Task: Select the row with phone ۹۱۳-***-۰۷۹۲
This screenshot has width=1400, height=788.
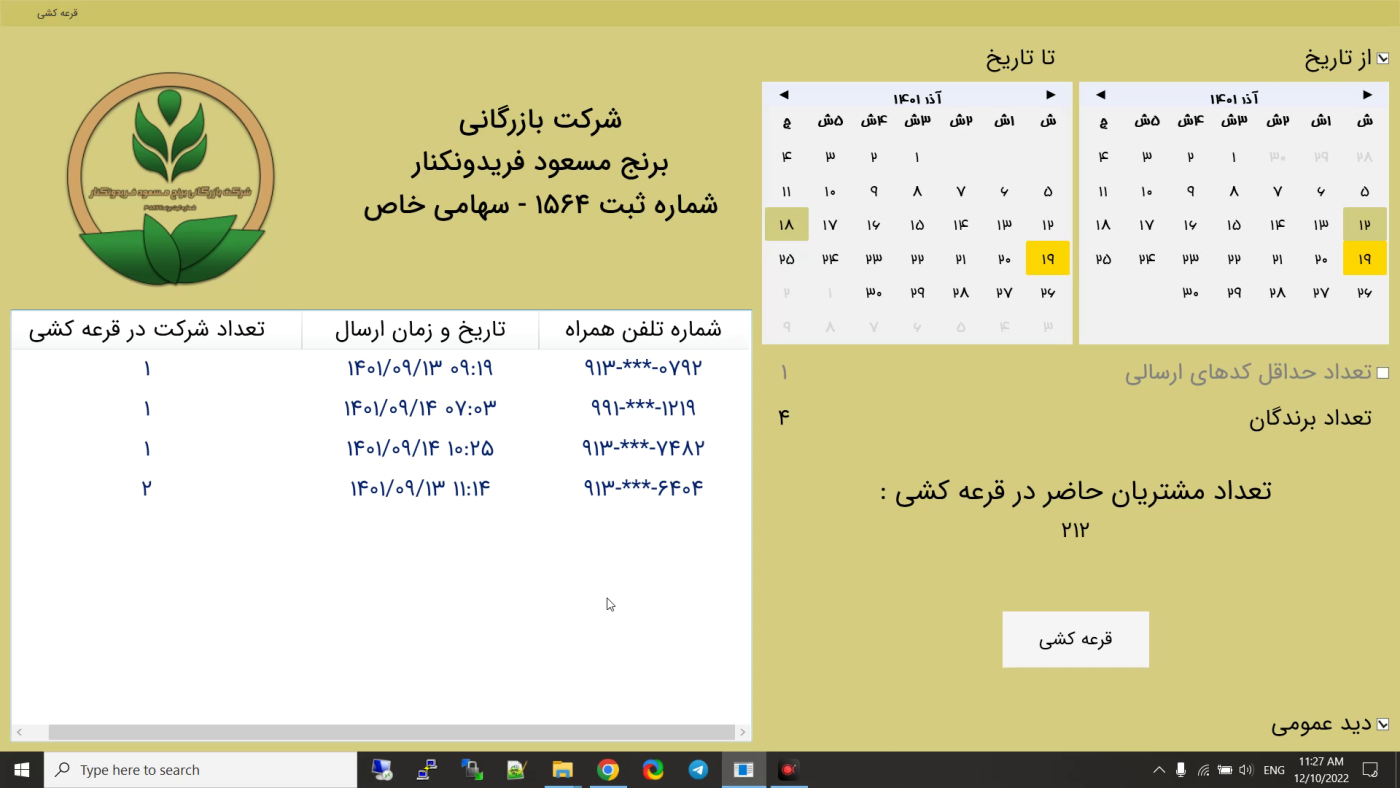Action: (x=381, y=368)
